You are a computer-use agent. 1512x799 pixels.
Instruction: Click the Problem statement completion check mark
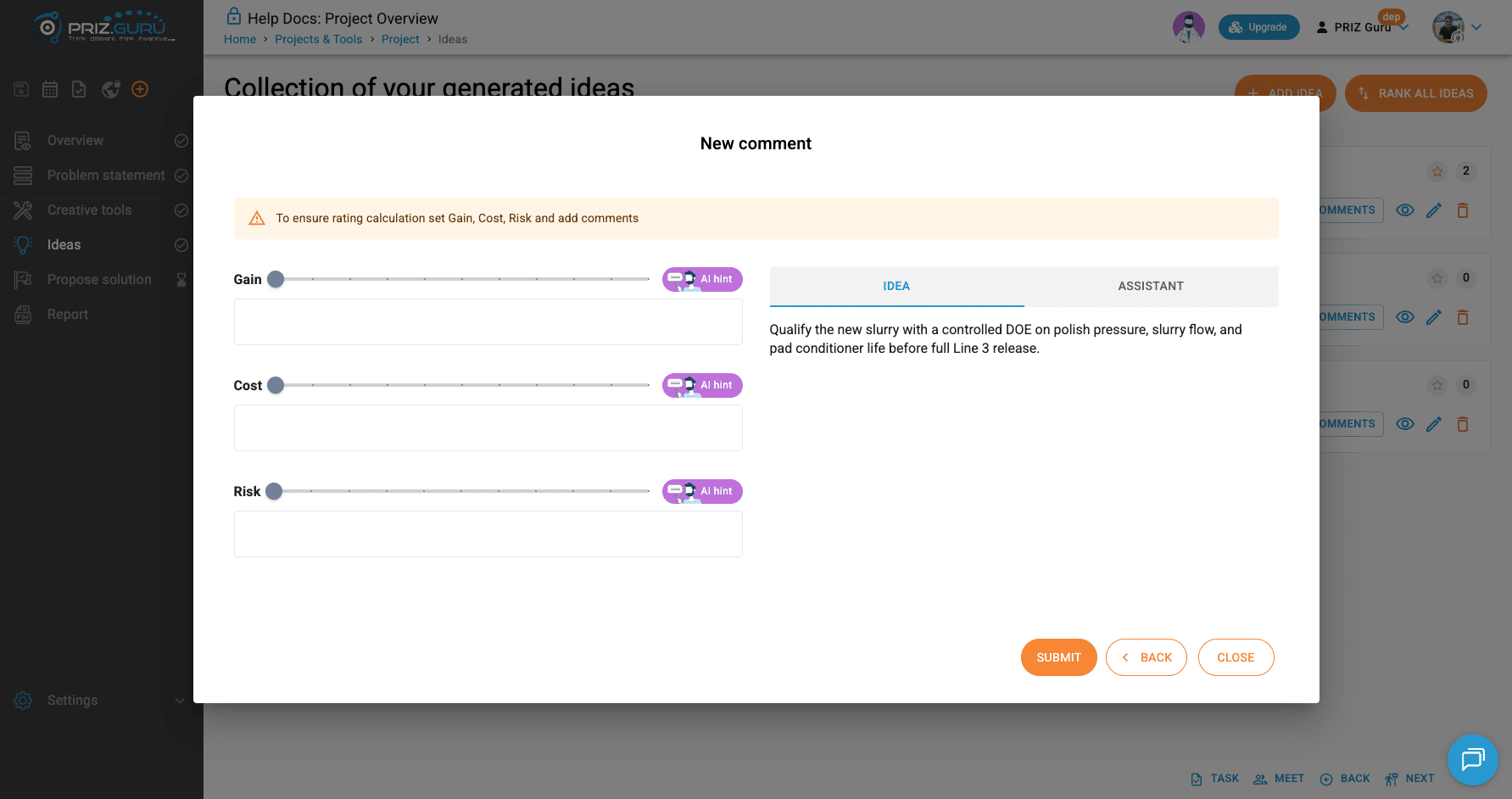[181, 176]
